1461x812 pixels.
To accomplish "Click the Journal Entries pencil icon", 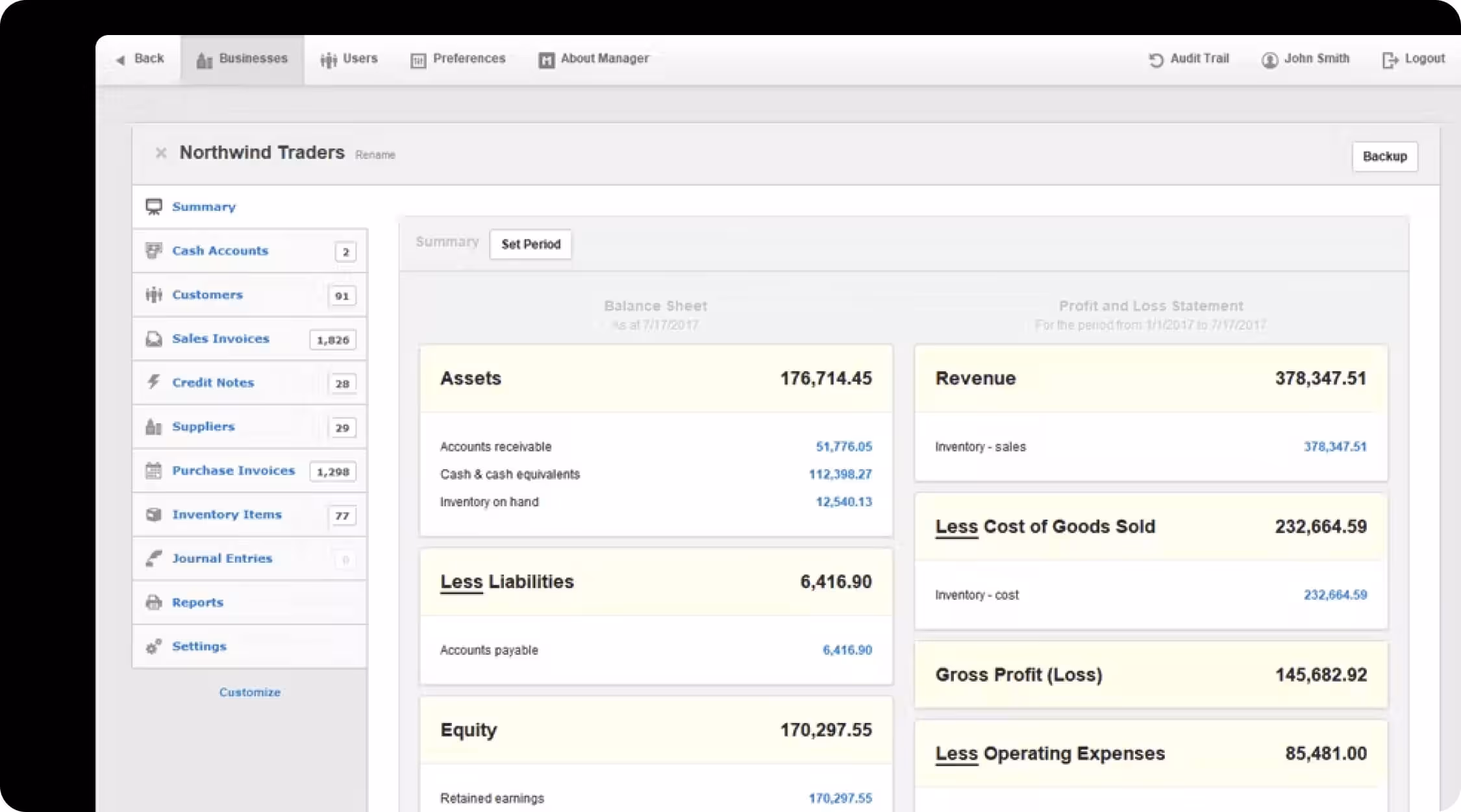I will [x=154, y=558].
